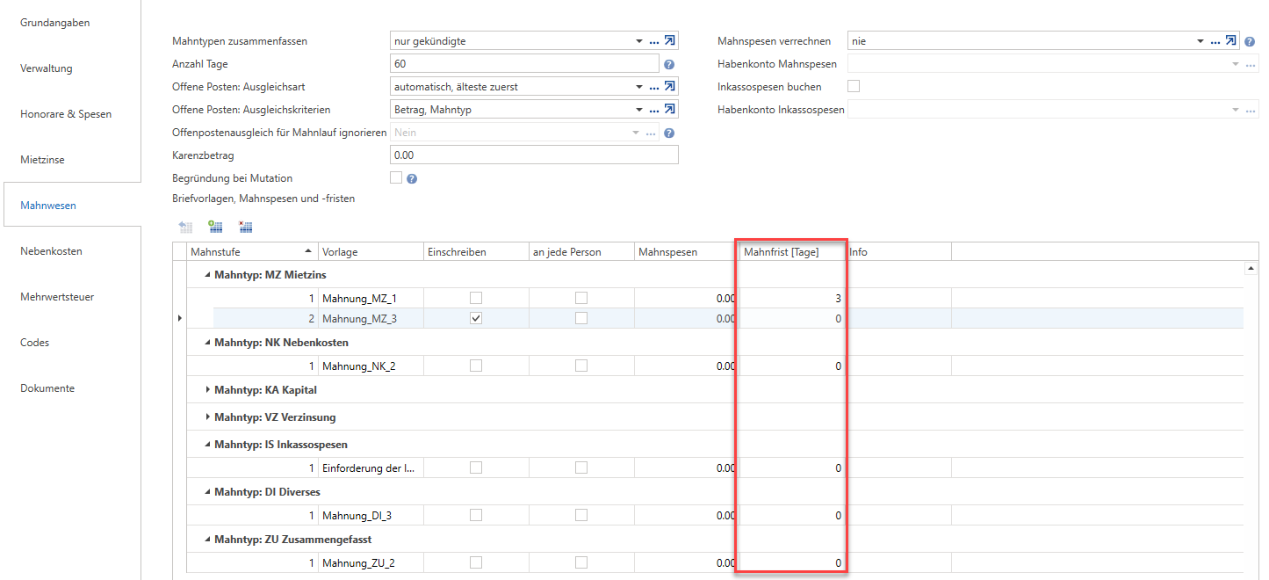
Task: Open the help icon beside Mahnspesen verrechnen
Action: 1250,42
